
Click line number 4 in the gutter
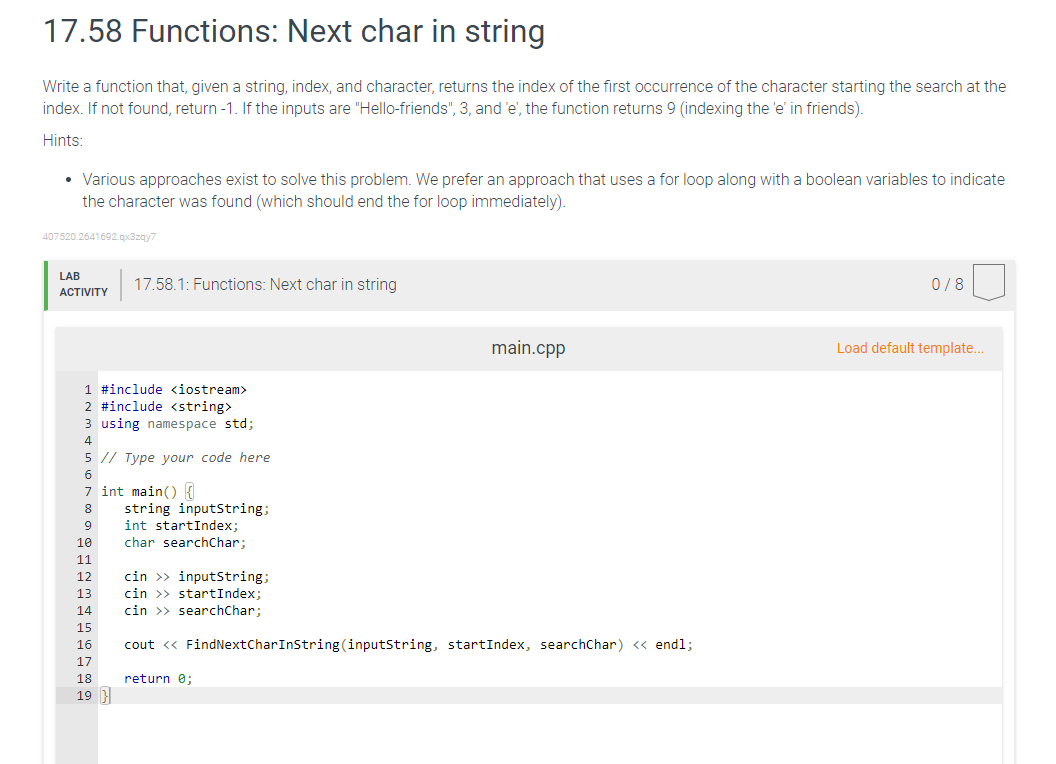88,441
